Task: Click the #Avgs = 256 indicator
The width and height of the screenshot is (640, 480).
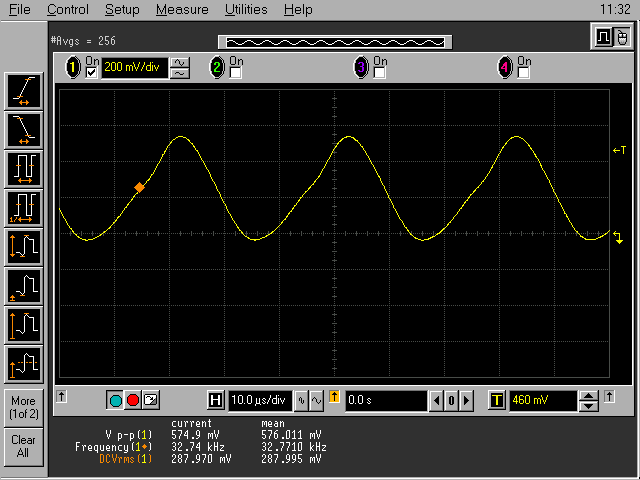Action: pos(83,41)
